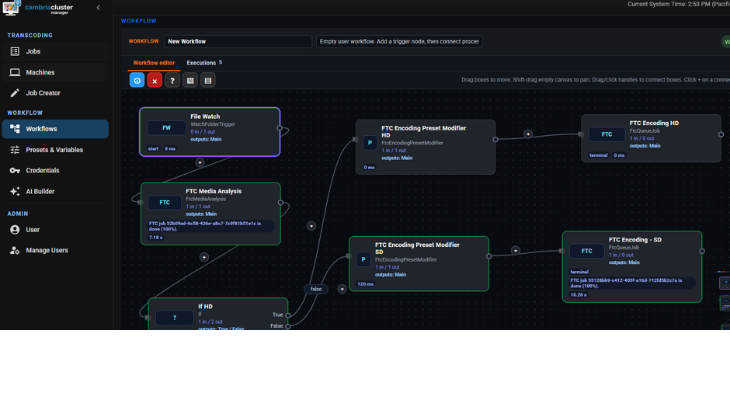Click the question mark badge on If HD

coord(175,318)
